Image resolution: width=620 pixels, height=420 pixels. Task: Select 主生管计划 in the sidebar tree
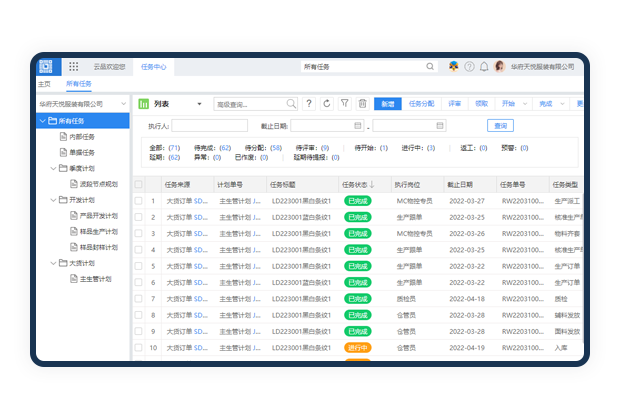(x=99, y=279)
